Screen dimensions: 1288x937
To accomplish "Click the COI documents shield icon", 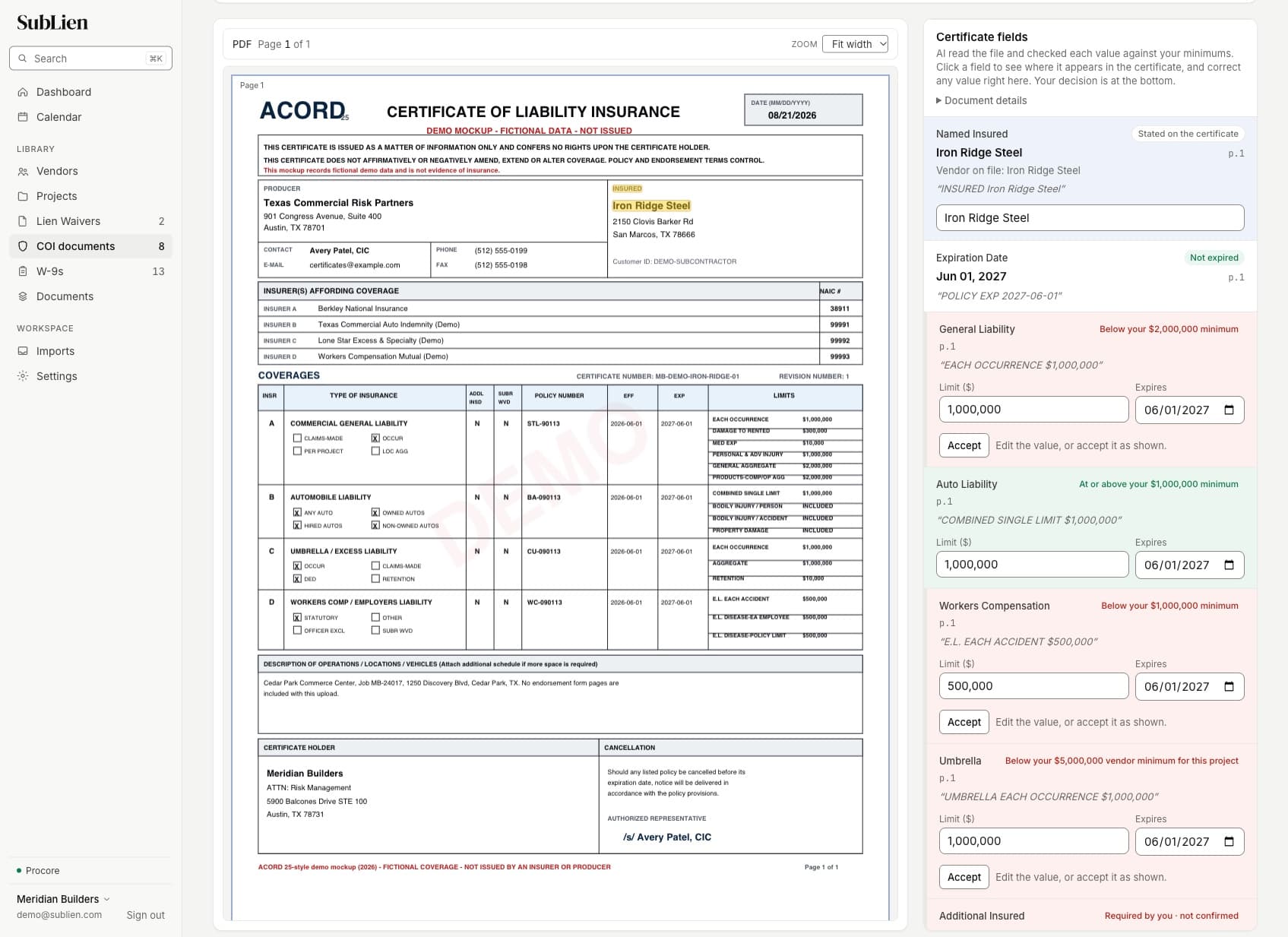I will point(23,246).
